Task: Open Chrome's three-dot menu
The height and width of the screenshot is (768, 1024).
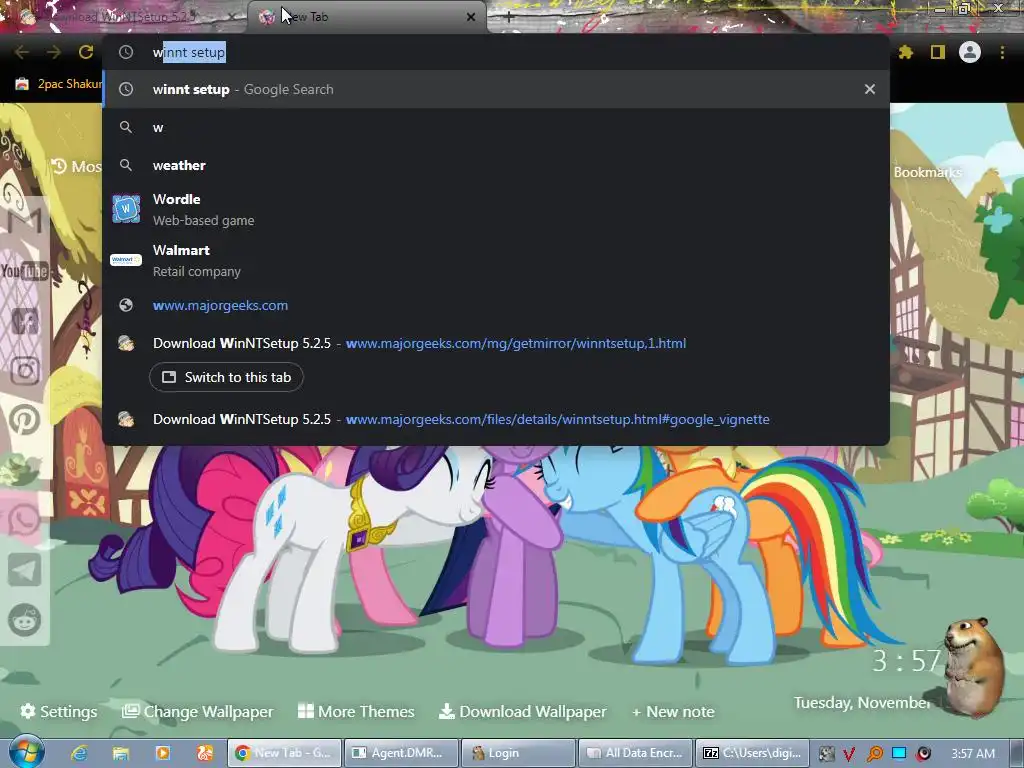Action: (1002, 52)
